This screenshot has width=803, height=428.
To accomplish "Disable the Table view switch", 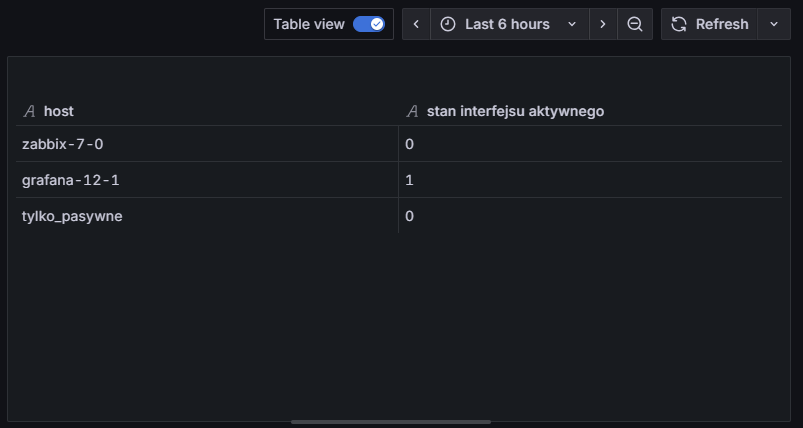I will (369, 24).
